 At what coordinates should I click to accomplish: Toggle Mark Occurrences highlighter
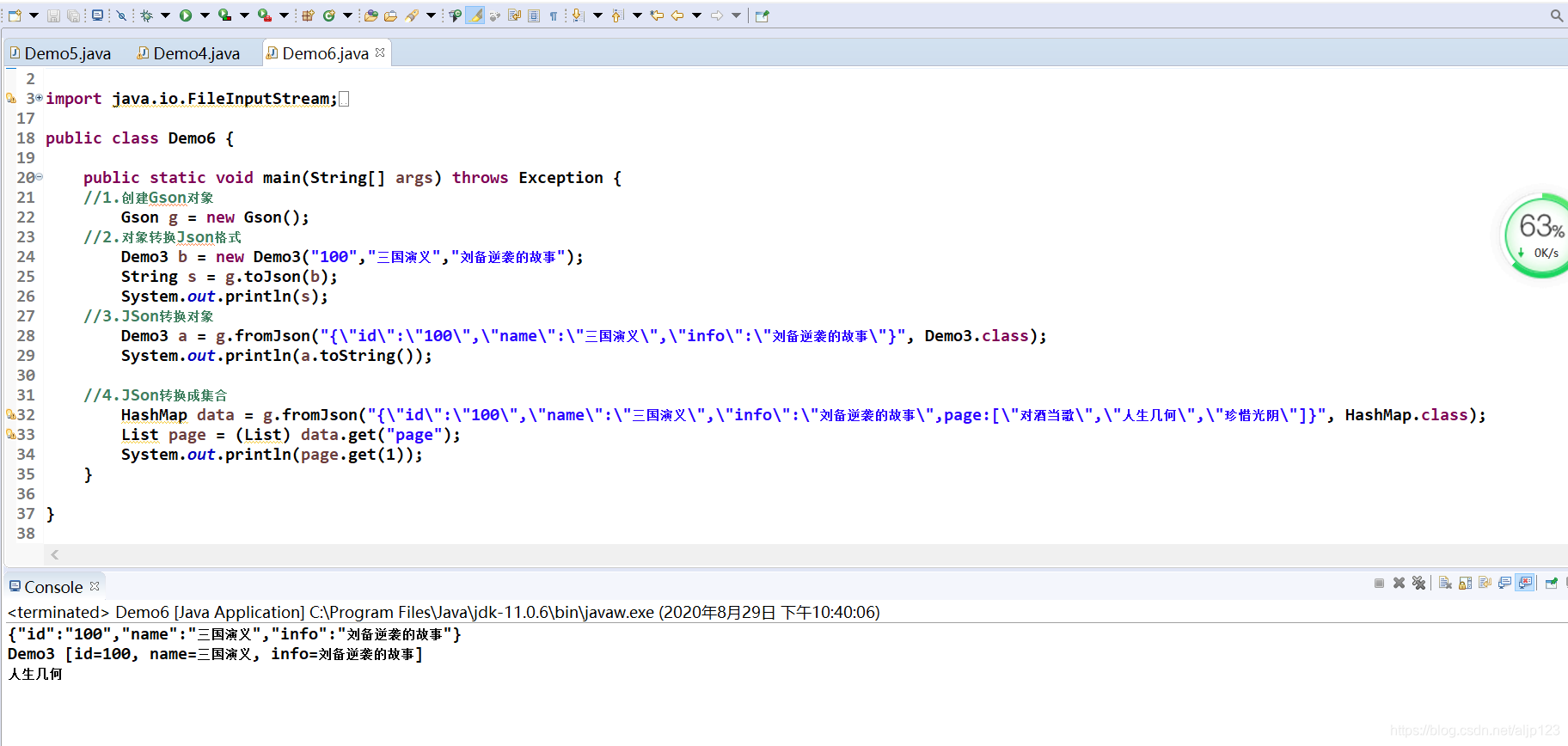tap(475, 15)
